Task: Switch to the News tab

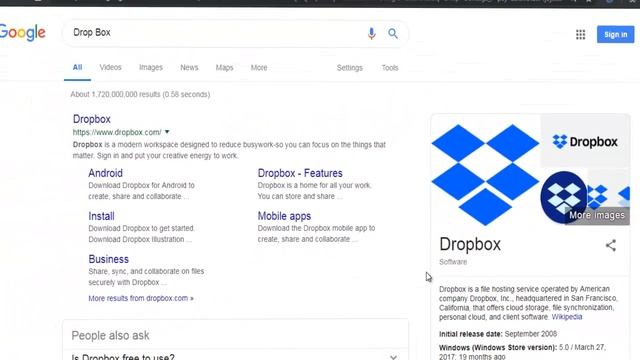Action: click(189, 68)
